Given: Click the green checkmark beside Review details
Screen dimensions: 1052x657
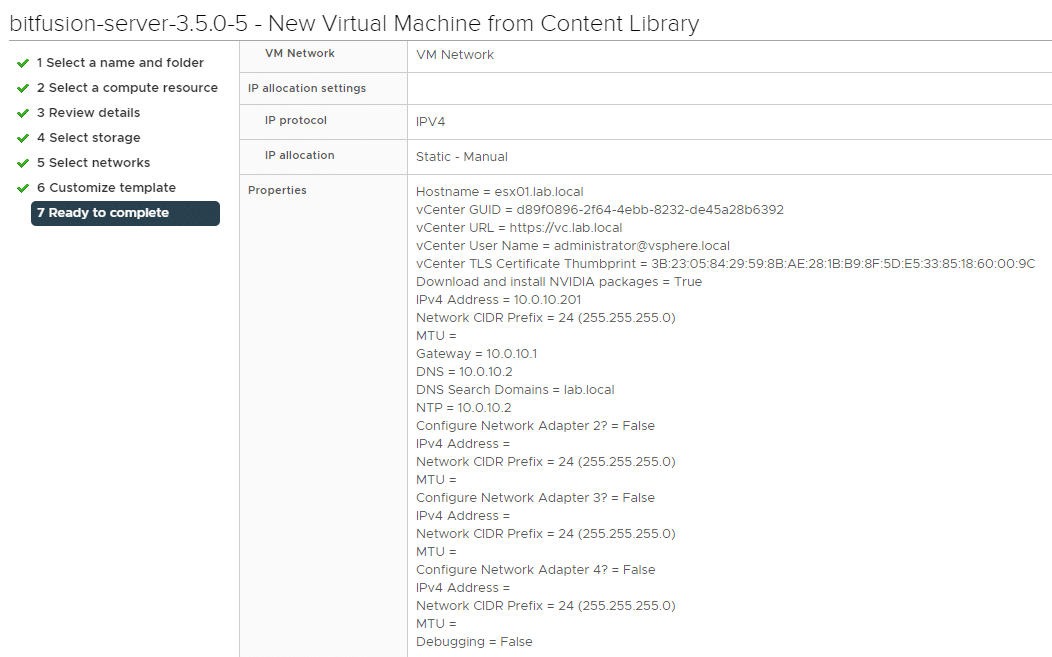Looking at the screenshot, I should coord(23,113).
